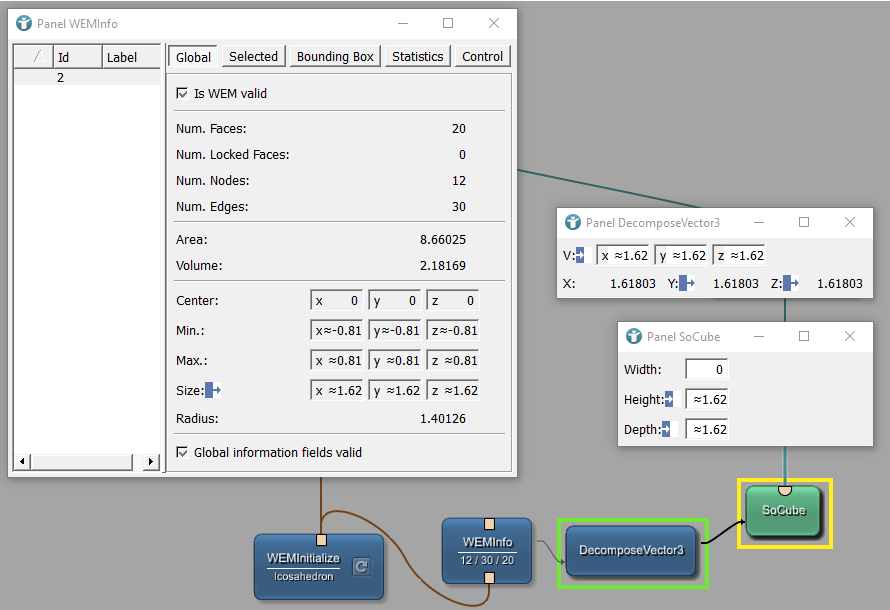890x610 pixels.
Task: Sort the WEM list by the Id column
Action: (77, 57)
